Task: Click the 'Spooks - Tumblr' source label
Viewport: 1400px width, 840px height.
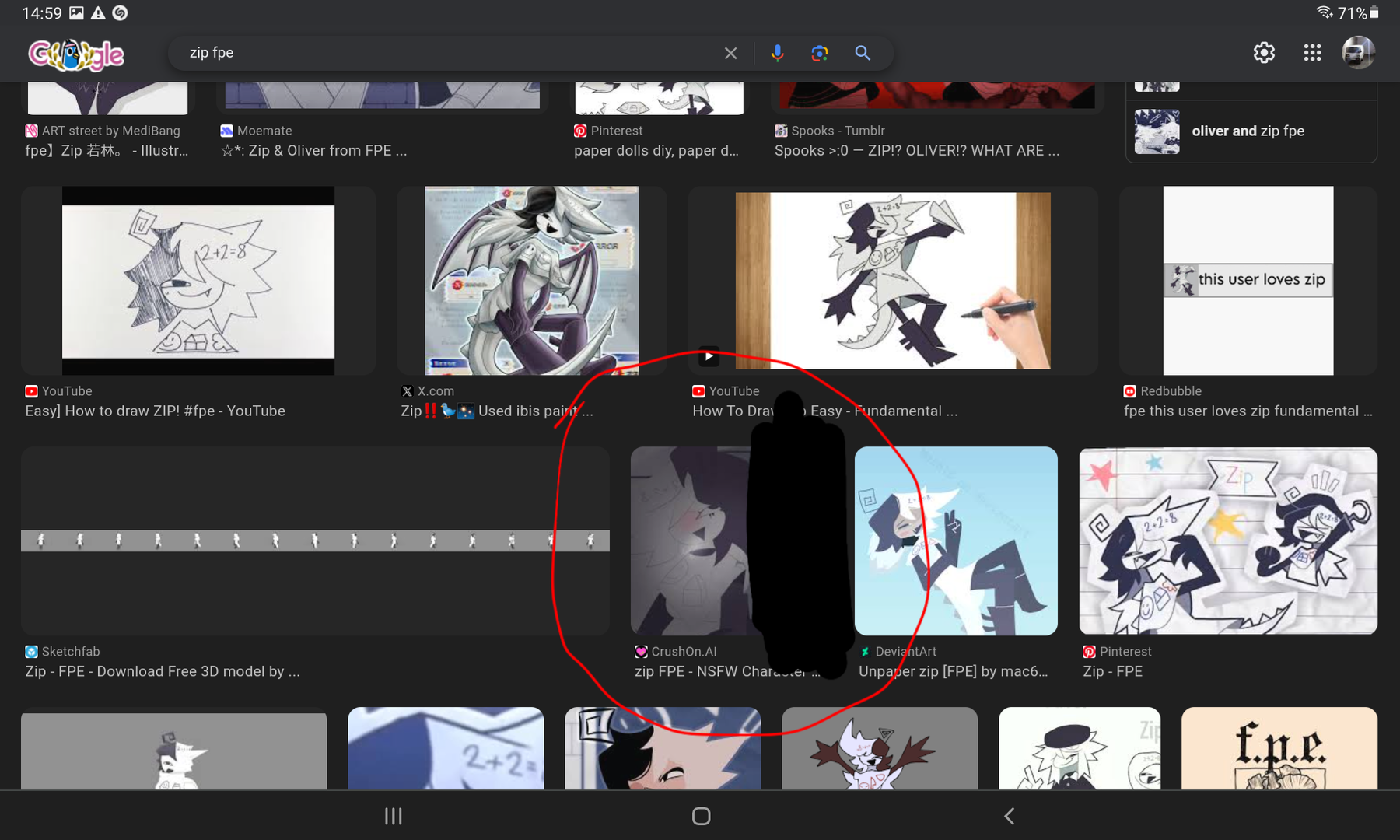Action: 838,131
